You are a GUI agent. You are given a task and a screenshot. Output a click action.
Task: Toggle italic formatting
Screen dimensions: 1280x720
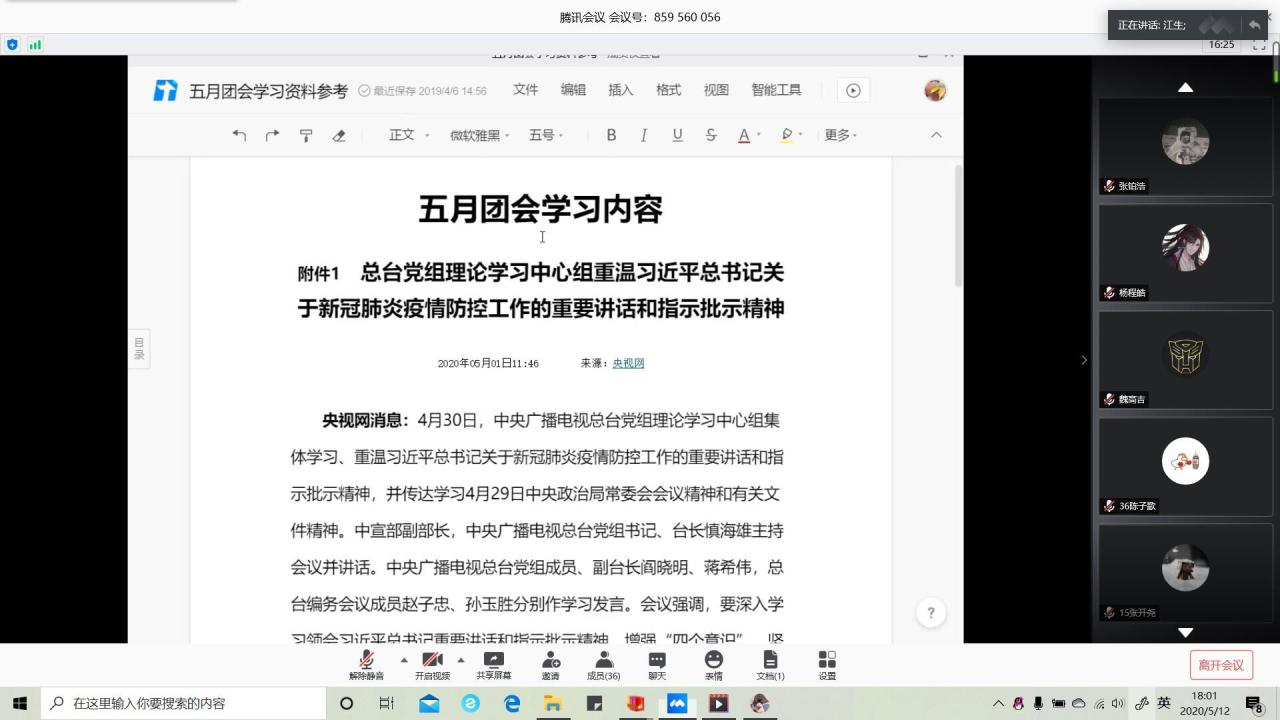644,135
